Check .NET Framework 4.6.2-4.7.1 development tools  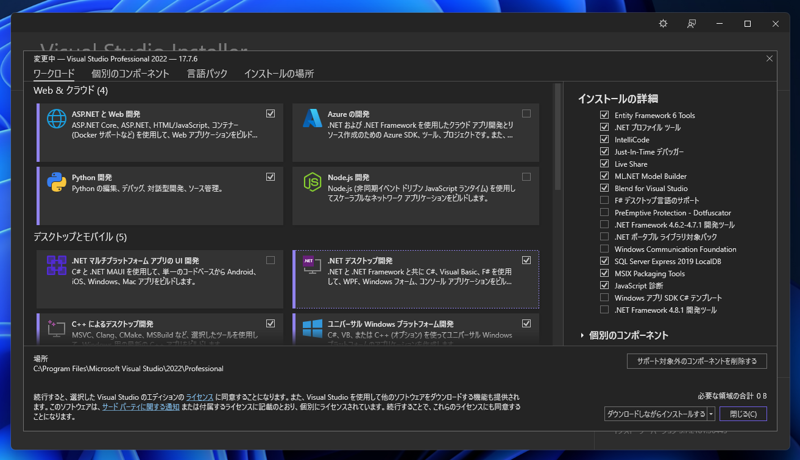coord(604,224)
